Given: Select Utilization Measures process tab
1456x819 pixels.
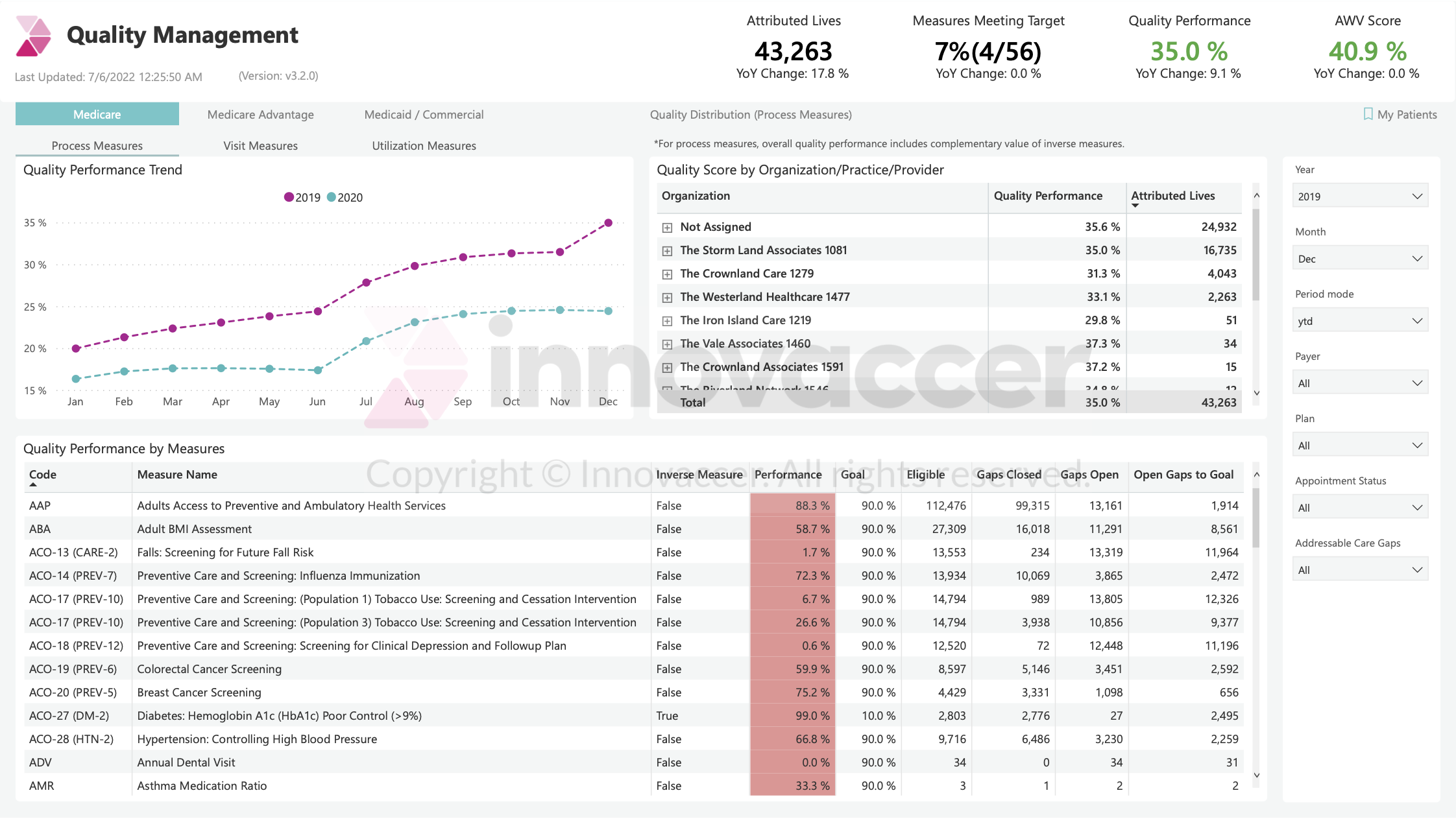Looking at the screenshot, I should 423,145.
